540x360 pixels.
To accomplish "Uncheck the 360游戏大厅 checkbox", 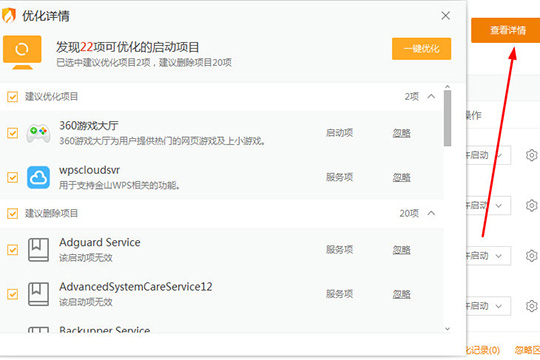I will 12,133.
